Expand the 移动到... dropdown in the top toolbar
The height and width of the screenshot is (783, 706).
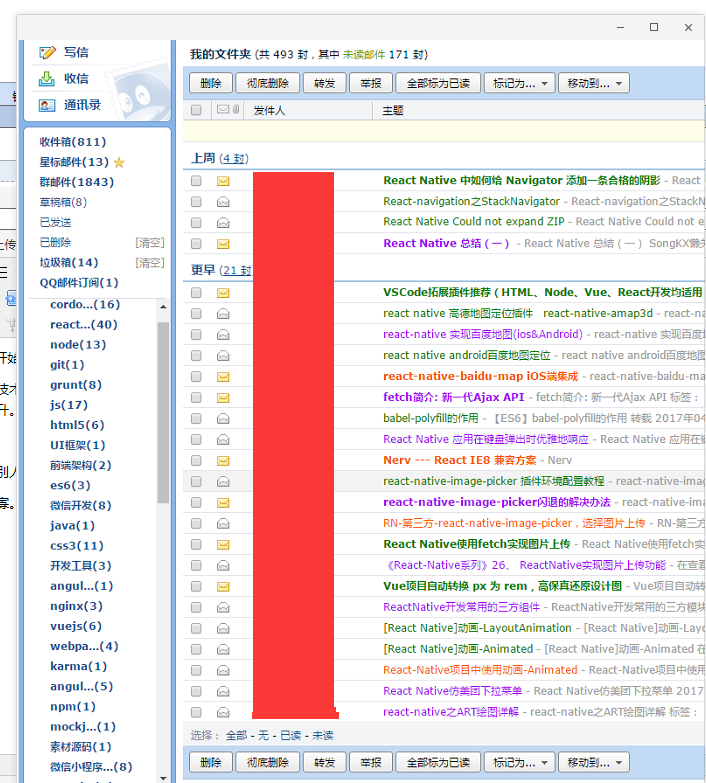pos(592,84)
